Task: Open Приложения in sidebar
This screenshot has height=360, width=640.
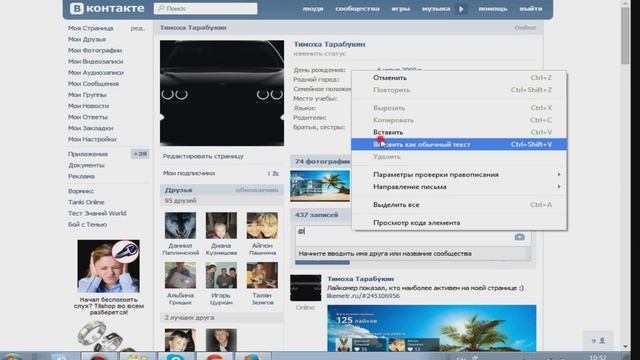Action: tap(88, 154)
